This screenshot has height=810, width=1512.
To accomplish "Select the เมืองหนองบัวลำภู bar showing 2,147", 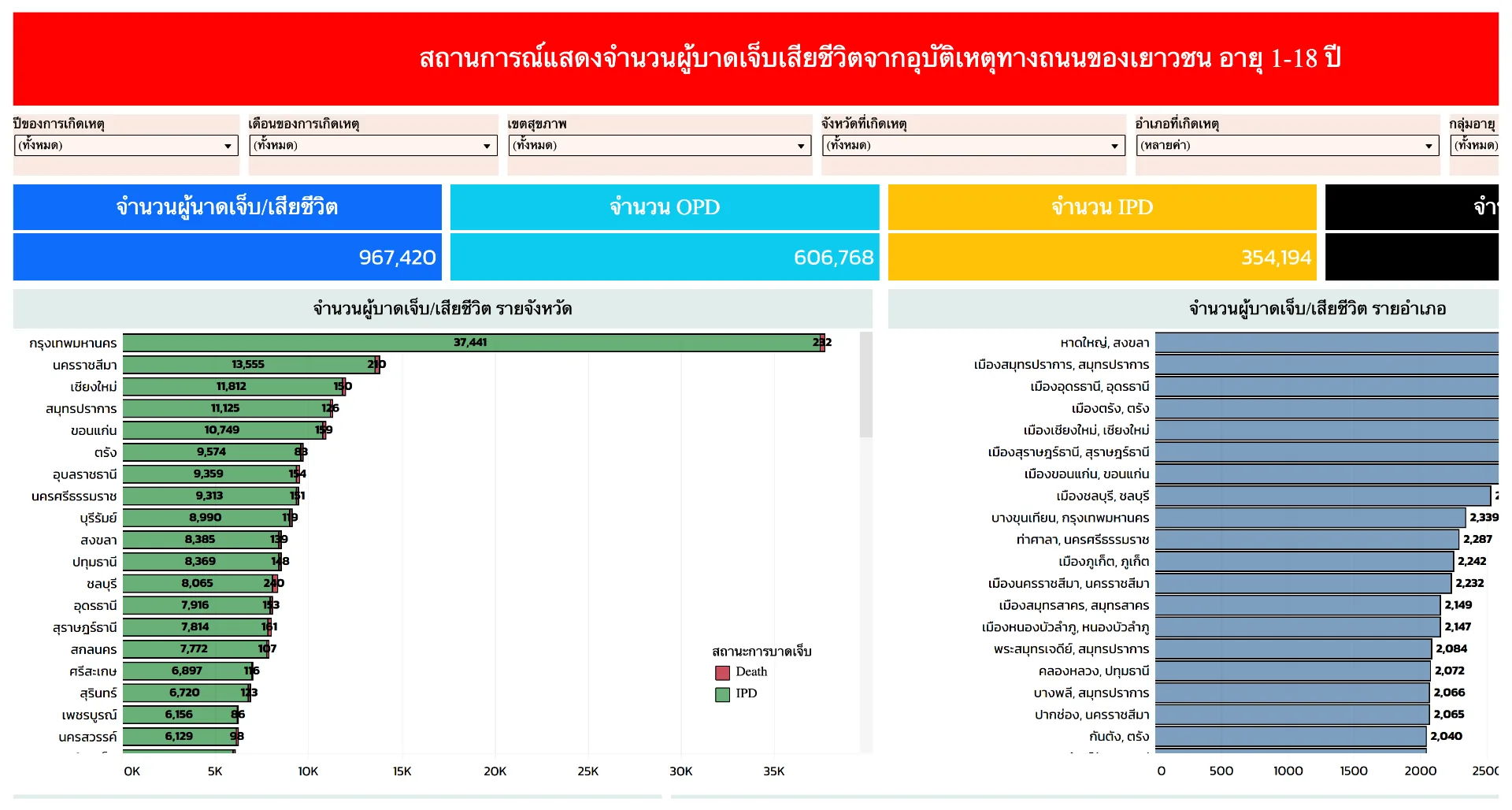I will point(1298,627).
